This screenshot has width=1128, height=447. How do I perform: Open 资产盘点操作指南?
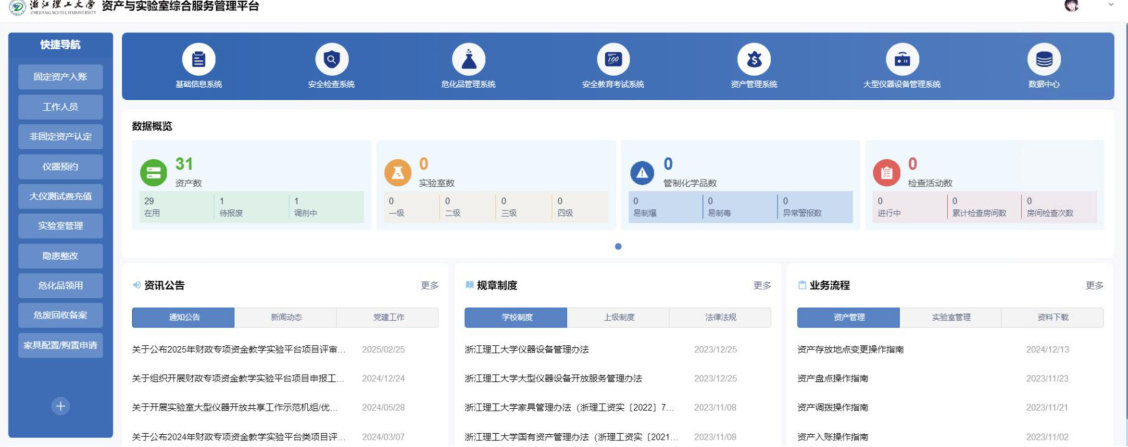tap(832, 379)
